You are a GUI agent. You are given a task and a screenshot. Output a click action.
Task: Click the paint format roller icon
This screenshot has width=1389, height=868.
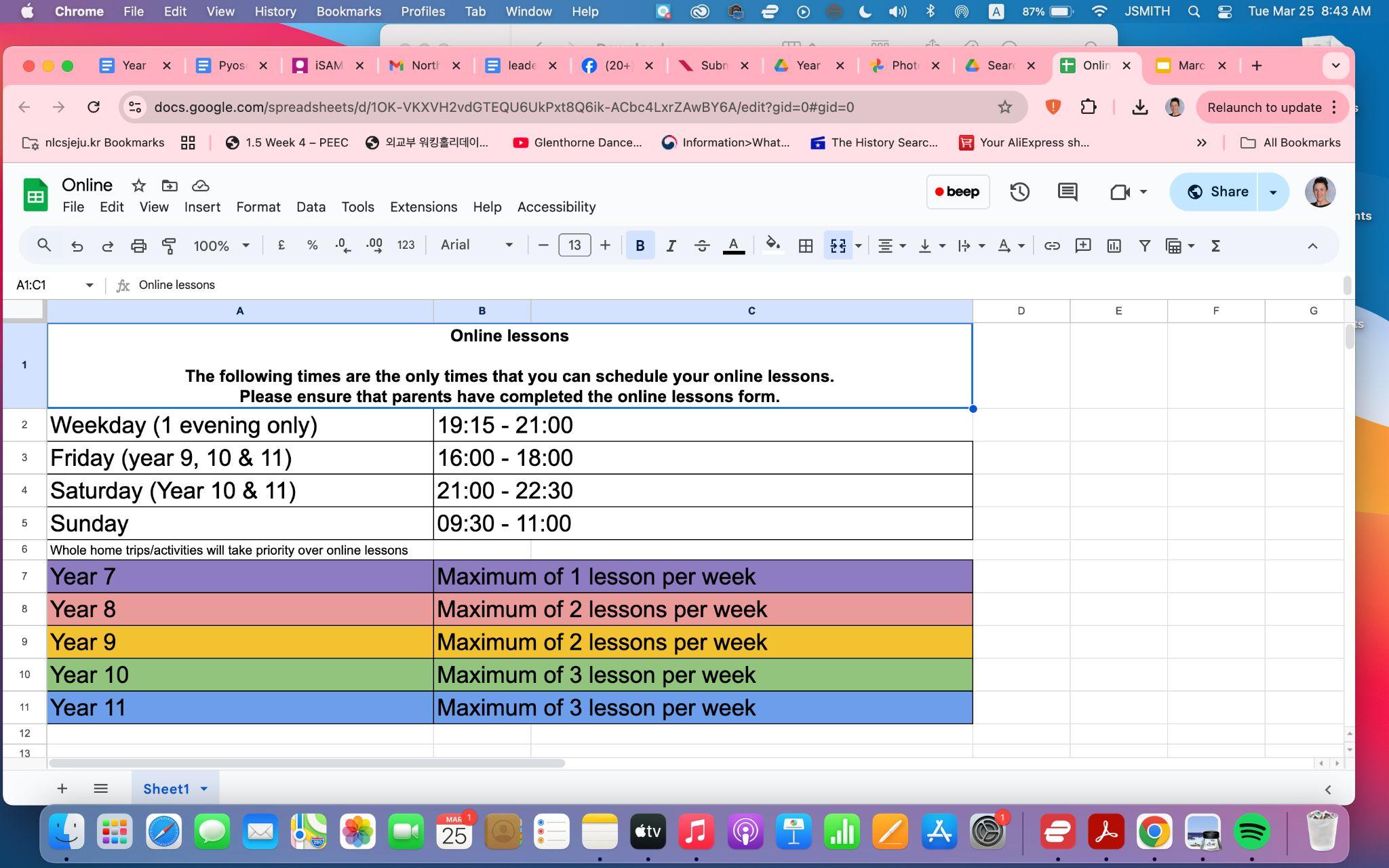169,245
